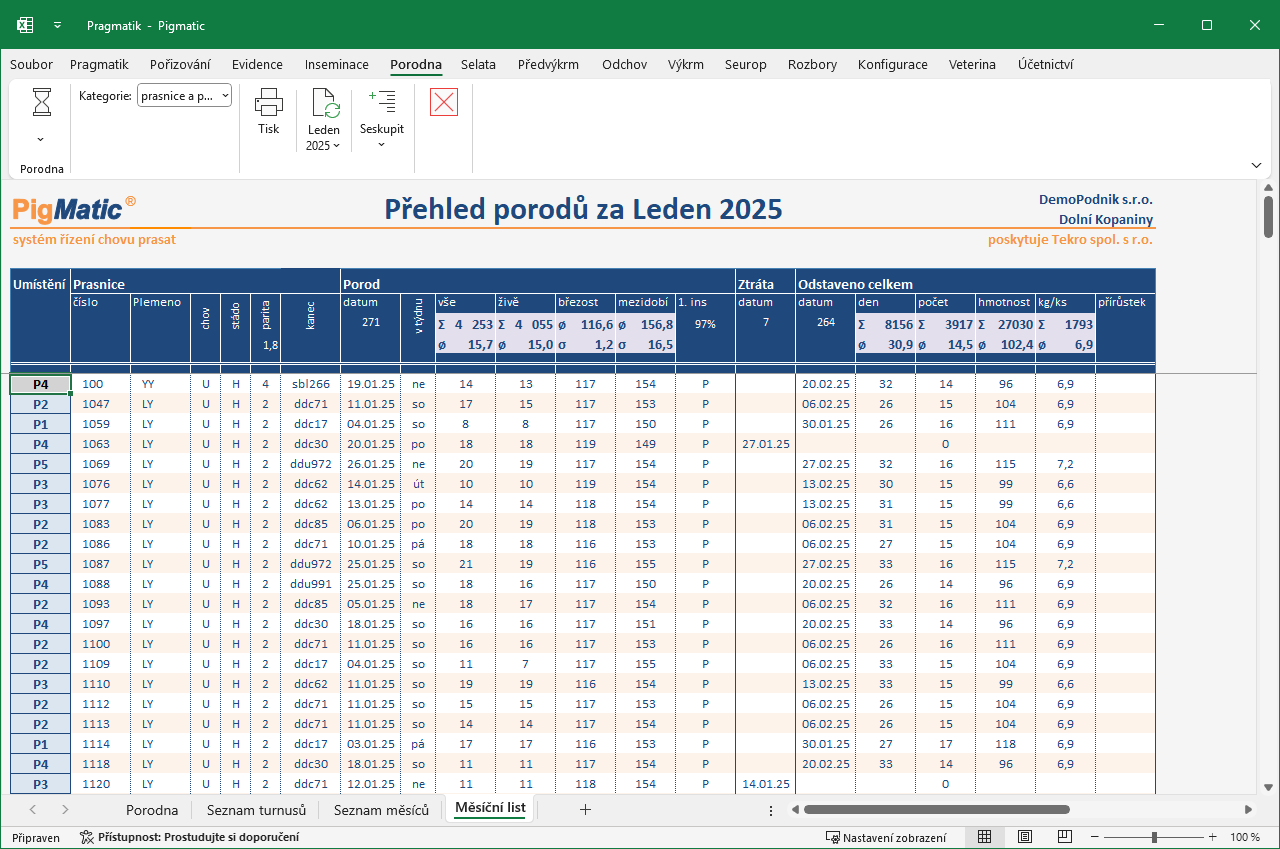Add new sheet with plus icon

click(x=586, y=810)
